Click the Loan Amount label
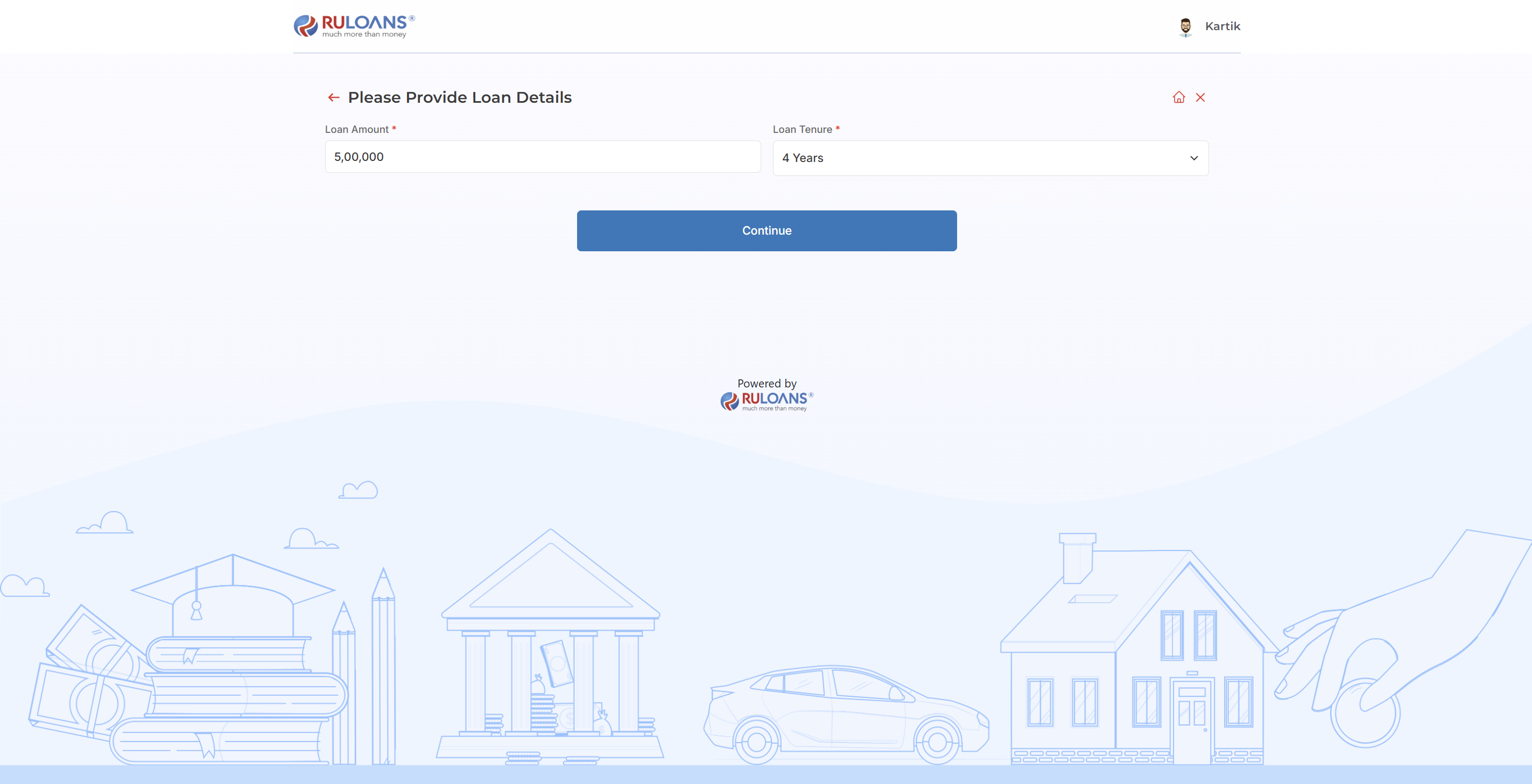The image size is (1532, 784). pos(356,130)
